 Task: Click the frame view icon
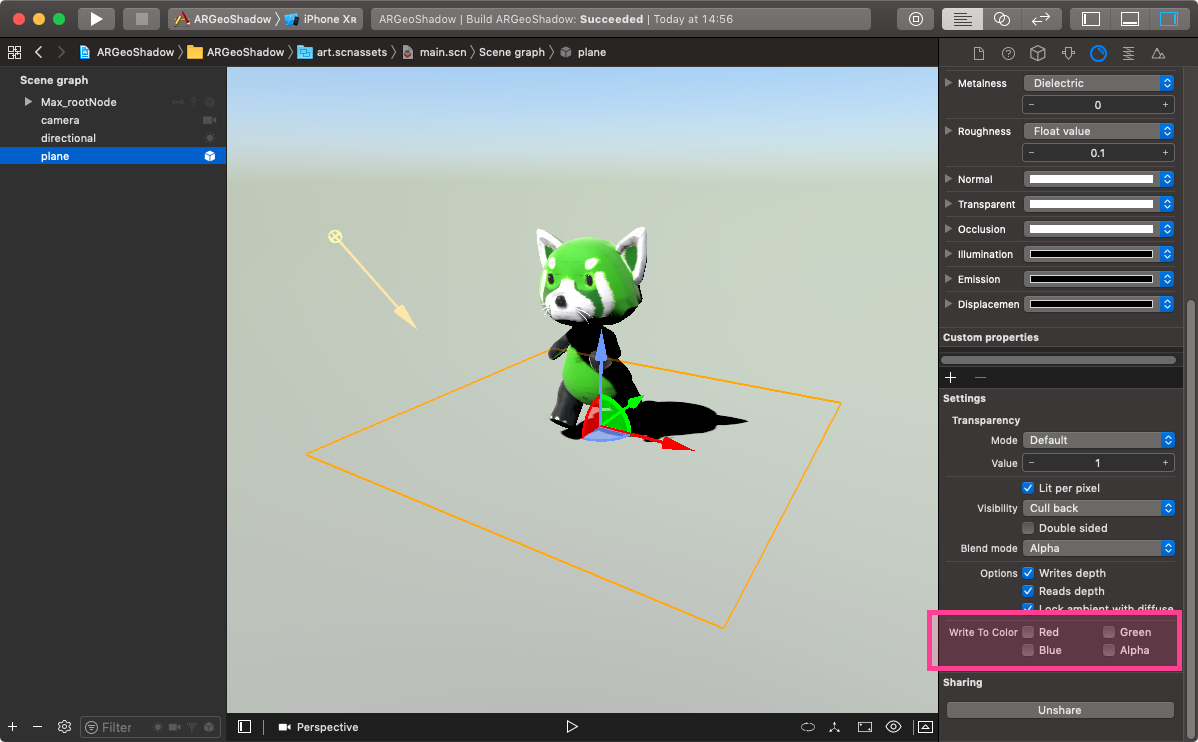(865, 727)
